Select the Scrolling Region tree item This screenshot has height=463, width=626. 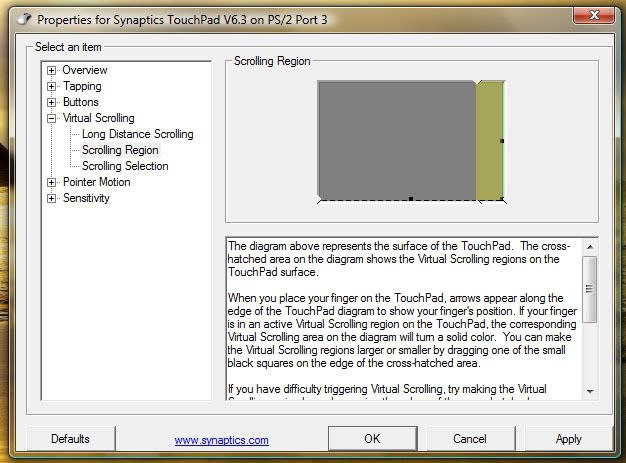[120, 150]
